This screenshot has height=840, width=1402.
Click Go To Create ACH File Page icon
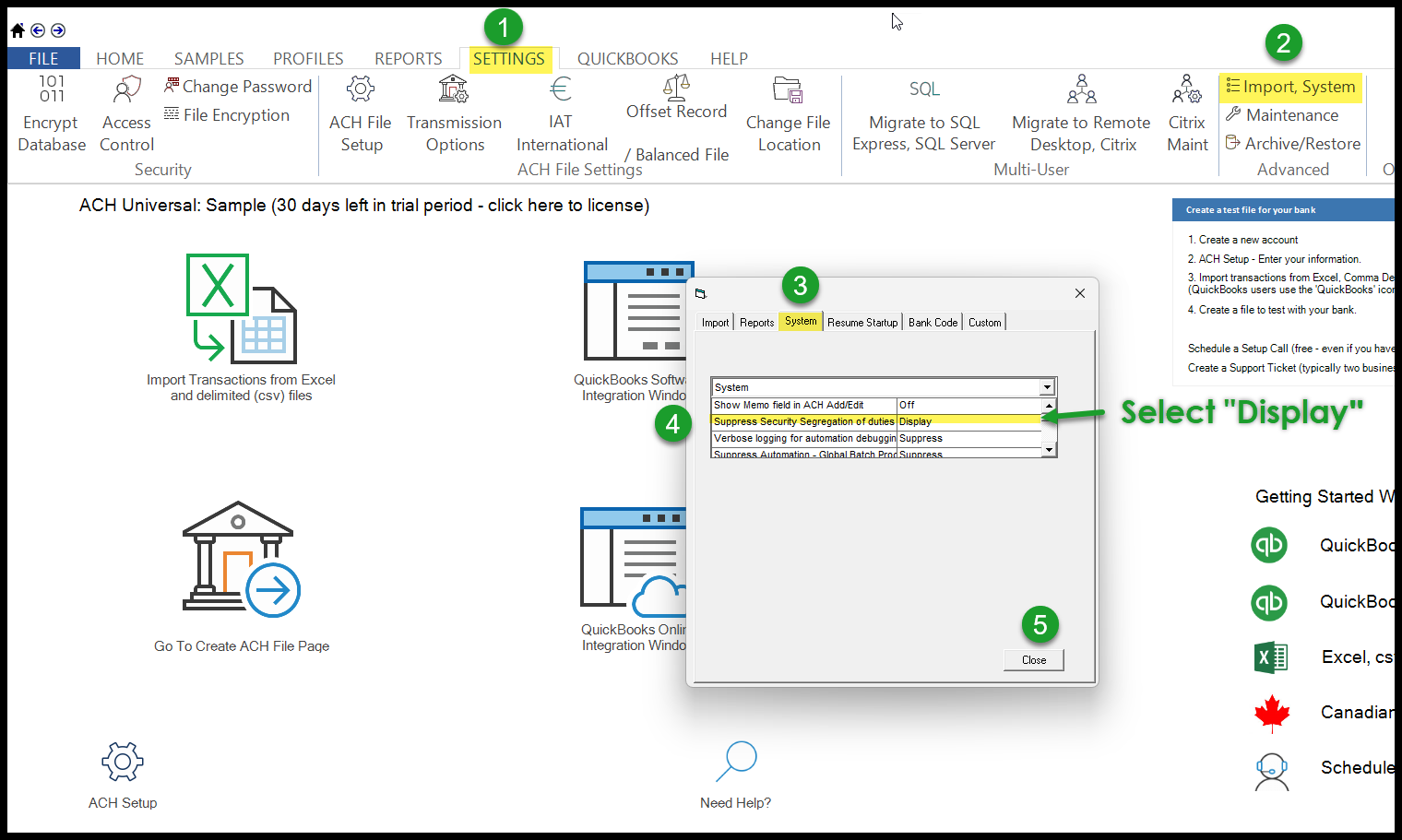click(242, 559)
